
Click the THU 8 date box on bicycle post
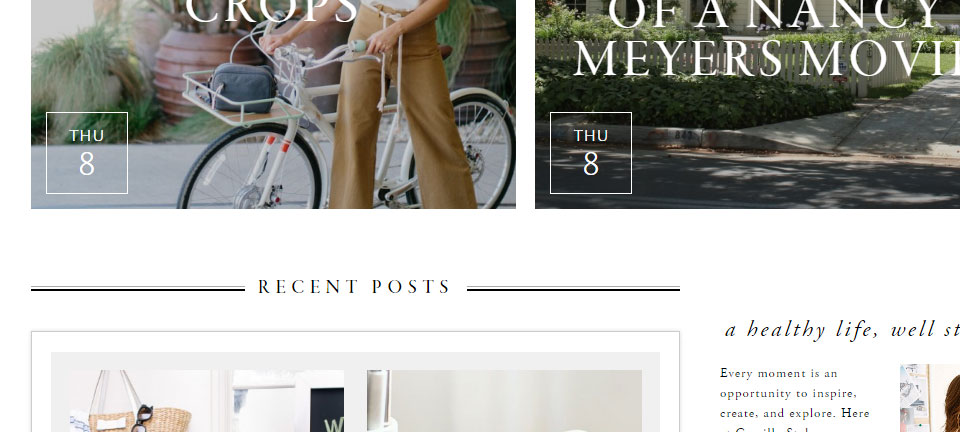pos(87,153)
